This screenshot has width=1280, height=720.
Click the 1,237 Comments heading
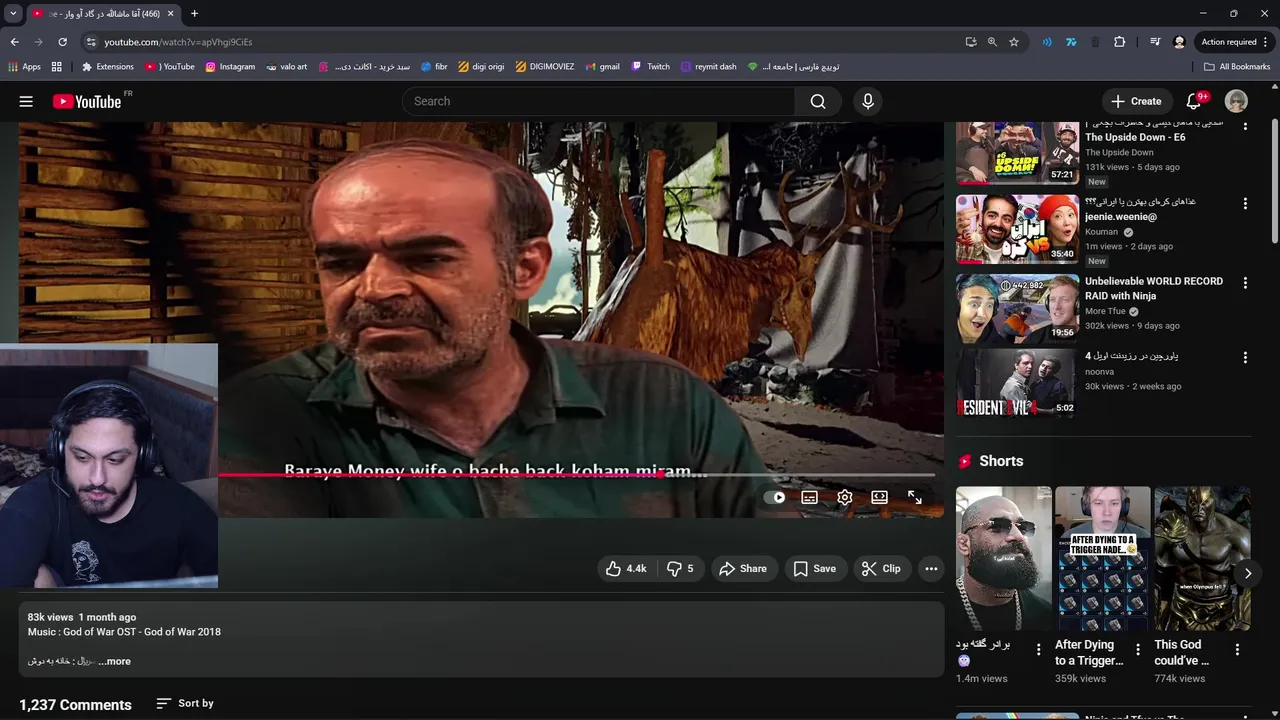[75, 704]
